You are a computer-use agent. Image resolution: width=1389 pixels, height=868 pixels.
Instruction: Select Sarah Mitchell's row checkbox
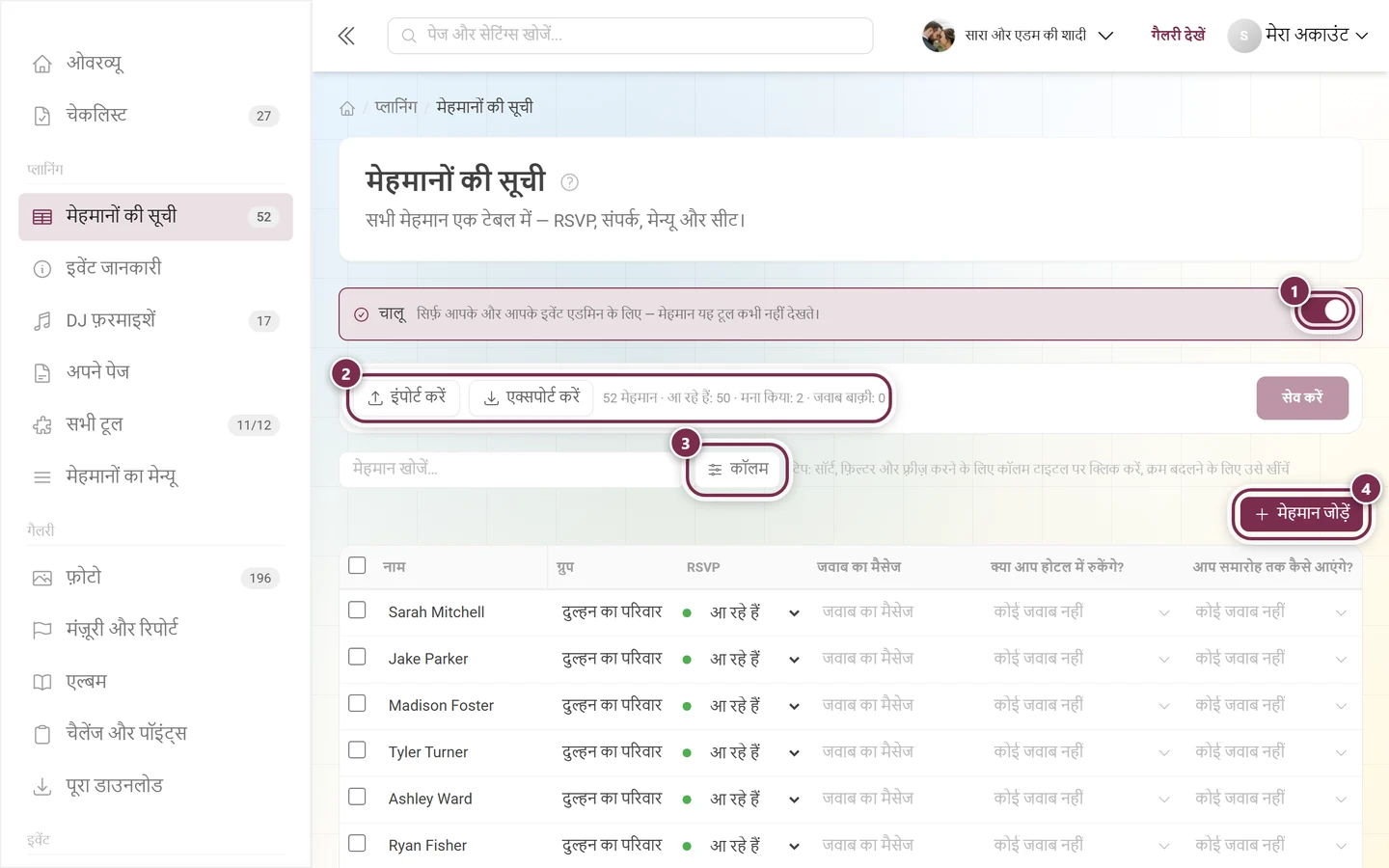tap(357, 610)
